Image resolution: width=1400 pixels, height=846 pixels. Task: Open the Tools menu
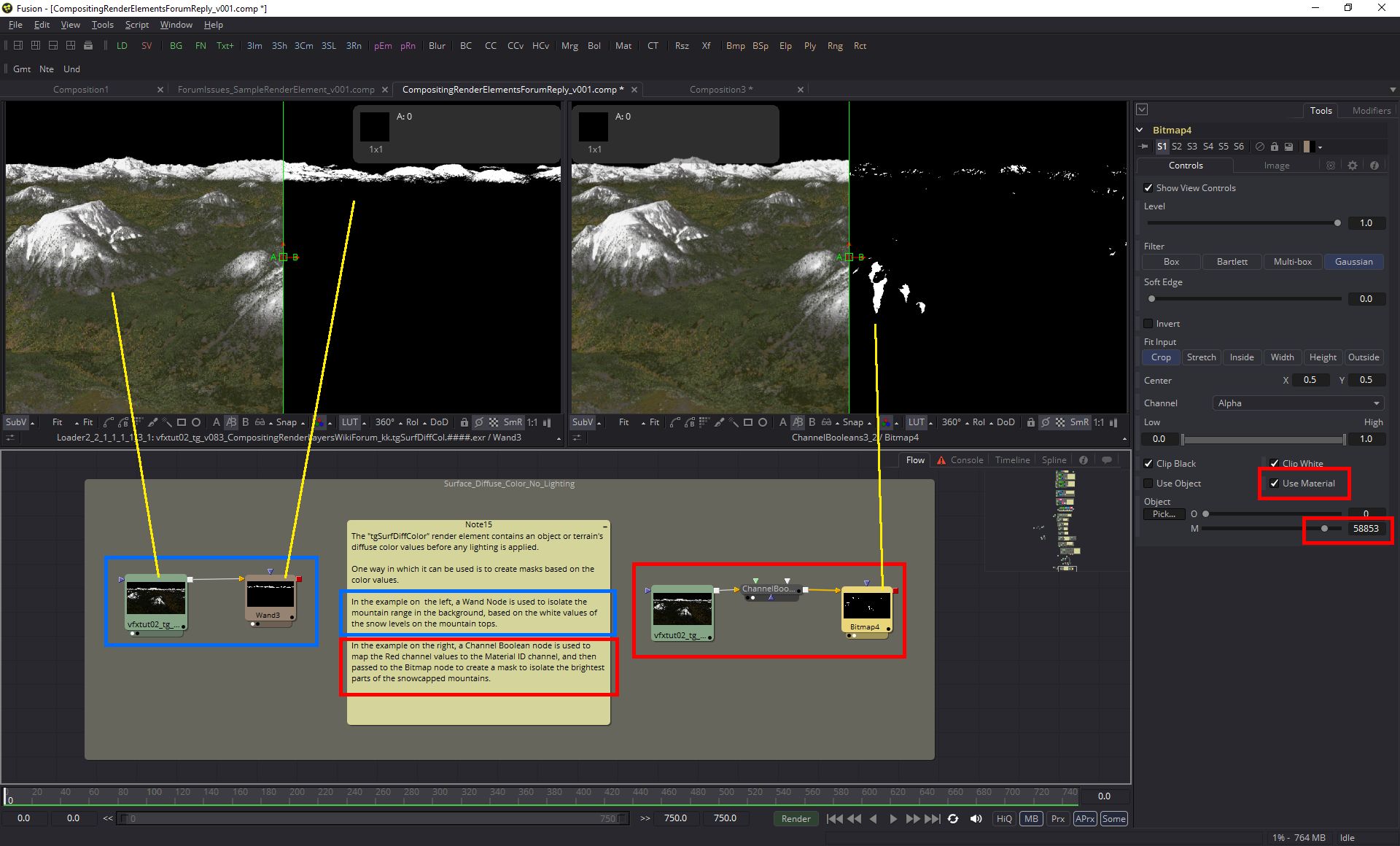coord(103,25)
